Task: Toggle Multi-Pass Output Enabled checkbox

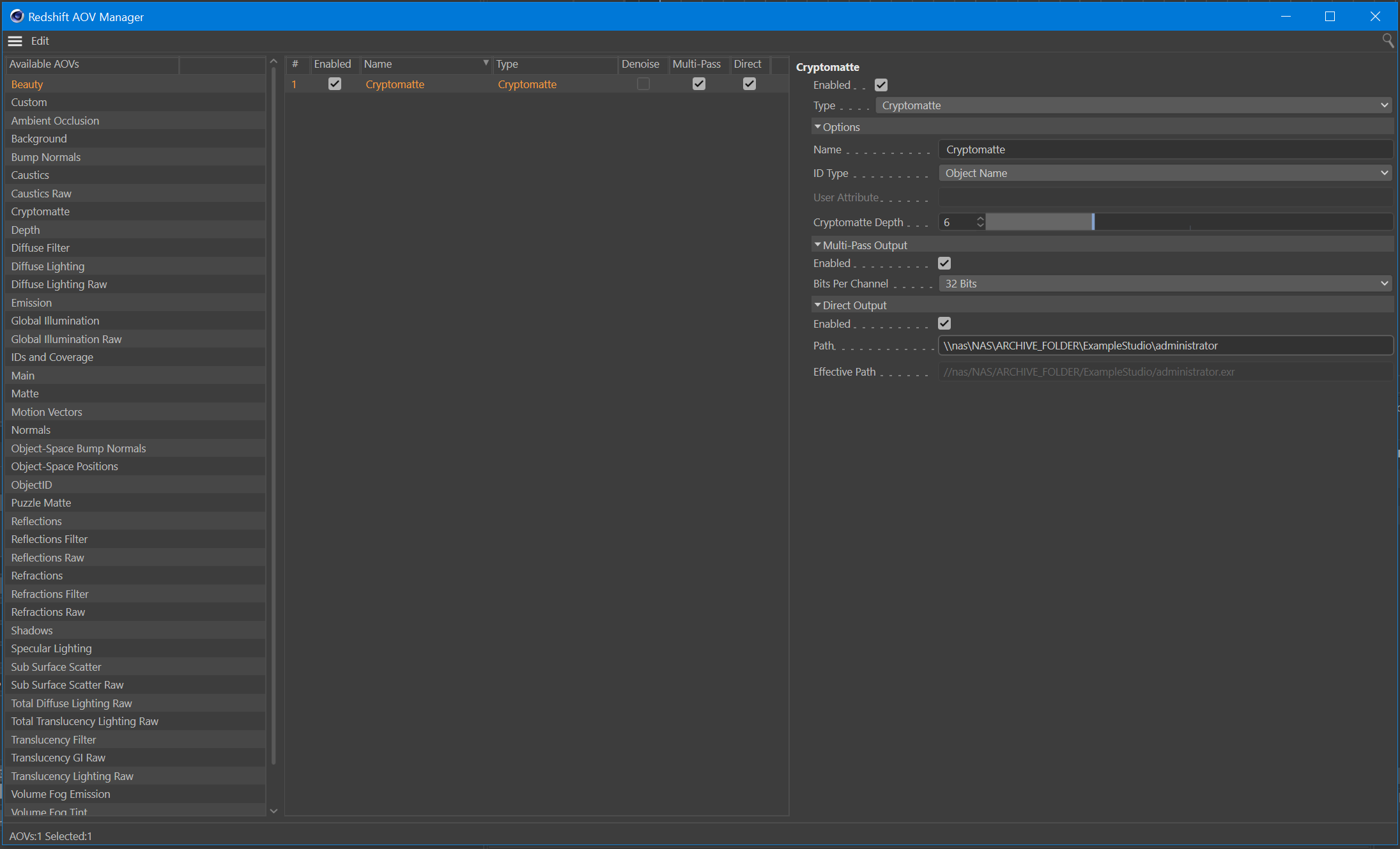Action: point(944,263)
